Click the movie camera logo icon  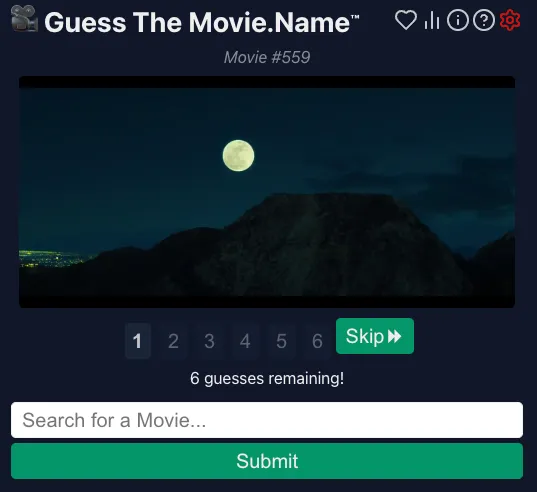24,19
